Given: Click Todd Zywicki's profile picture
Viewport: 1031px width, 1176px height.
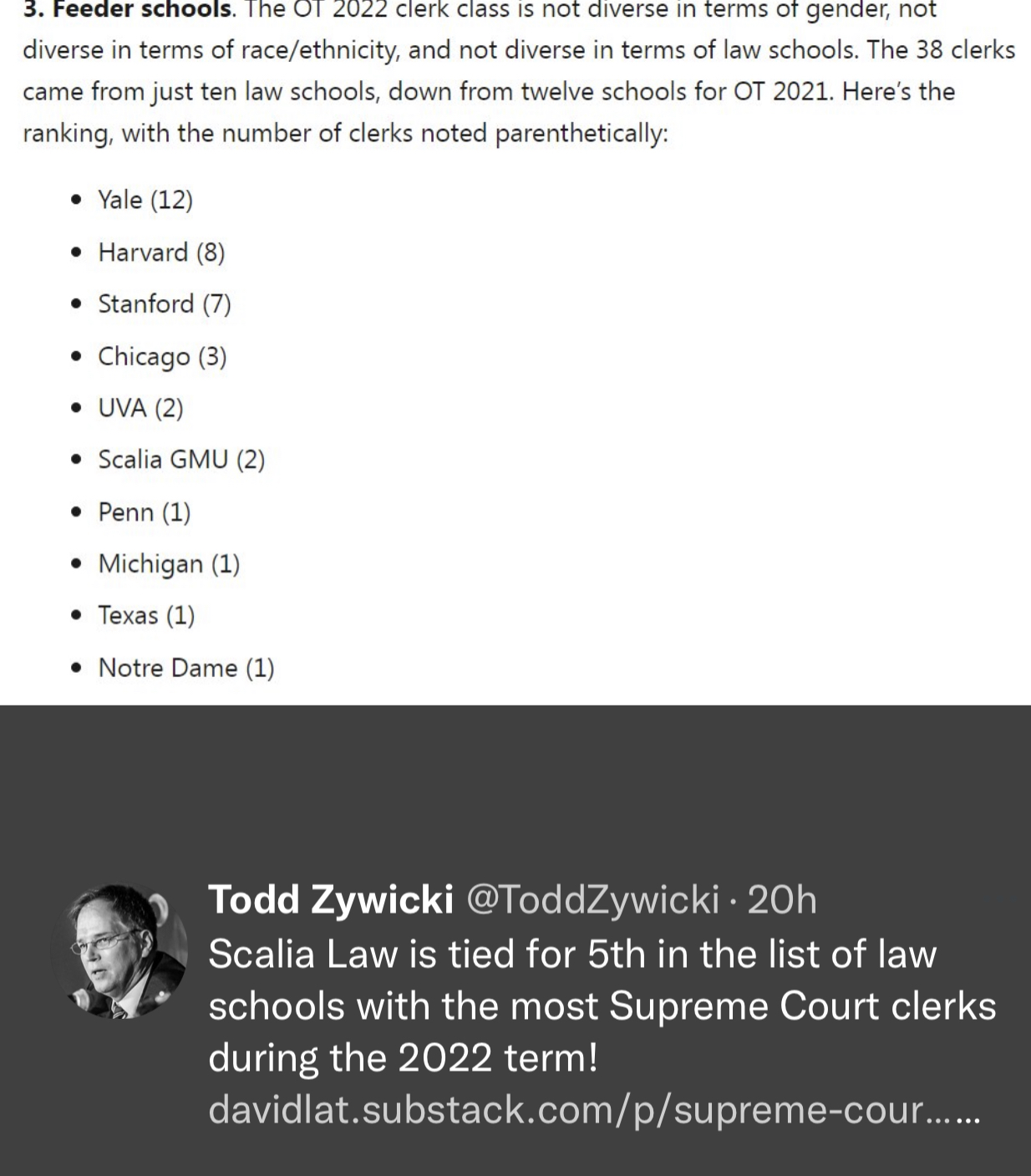Looking at the screenshot, I should click(x=119, y=951).
